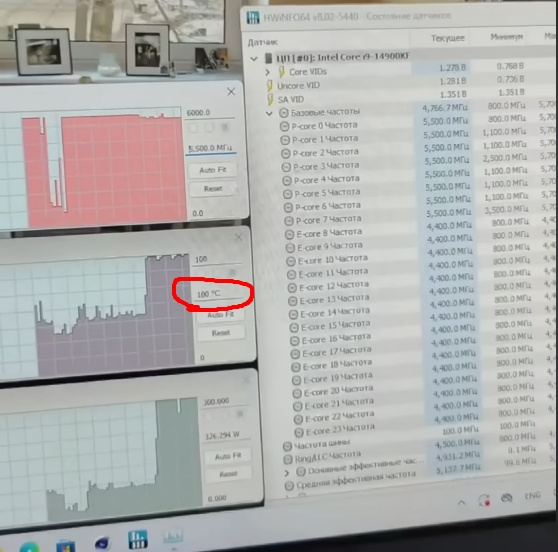Click the third checkbox in the frequency graph panel

tap(225, 127)
